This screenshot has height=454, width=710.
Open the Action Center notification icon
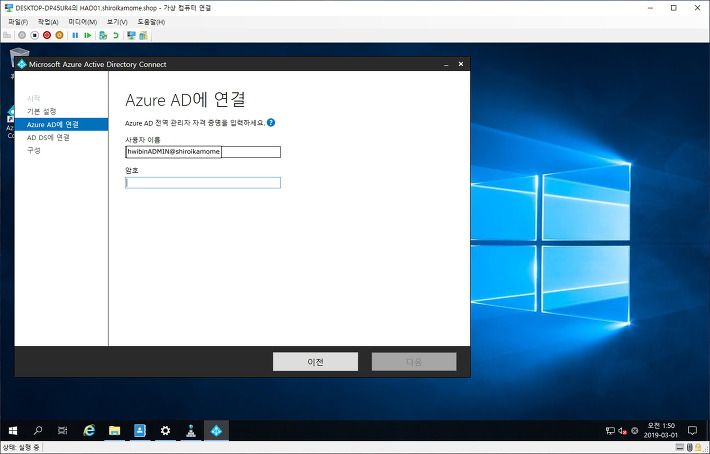(x=692, y=430)
